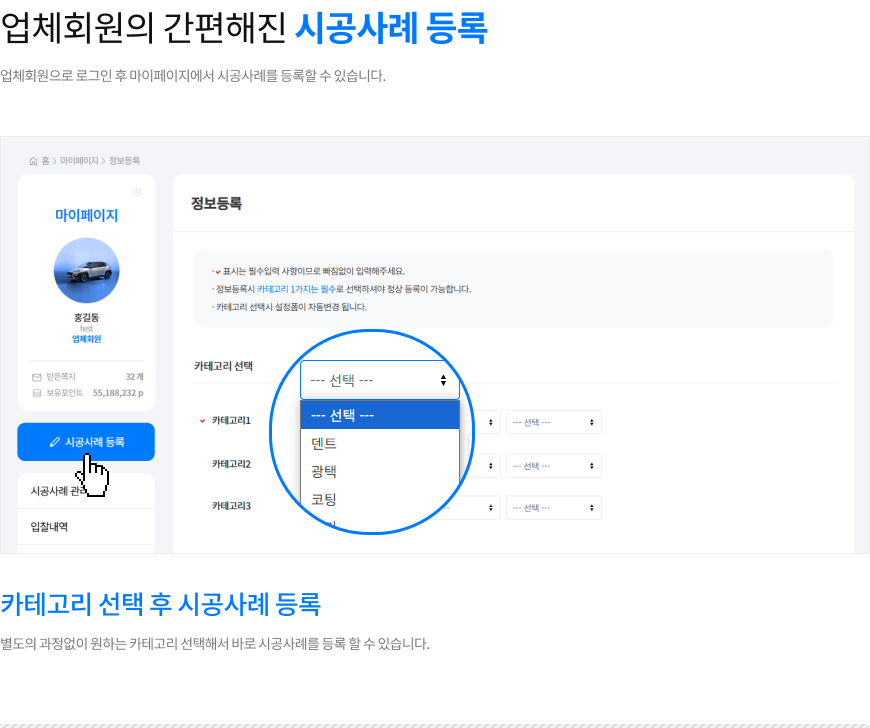870x728 pixels.
Task: Open the settings gear in the 마이페이지 card
Action: [137, 192]
